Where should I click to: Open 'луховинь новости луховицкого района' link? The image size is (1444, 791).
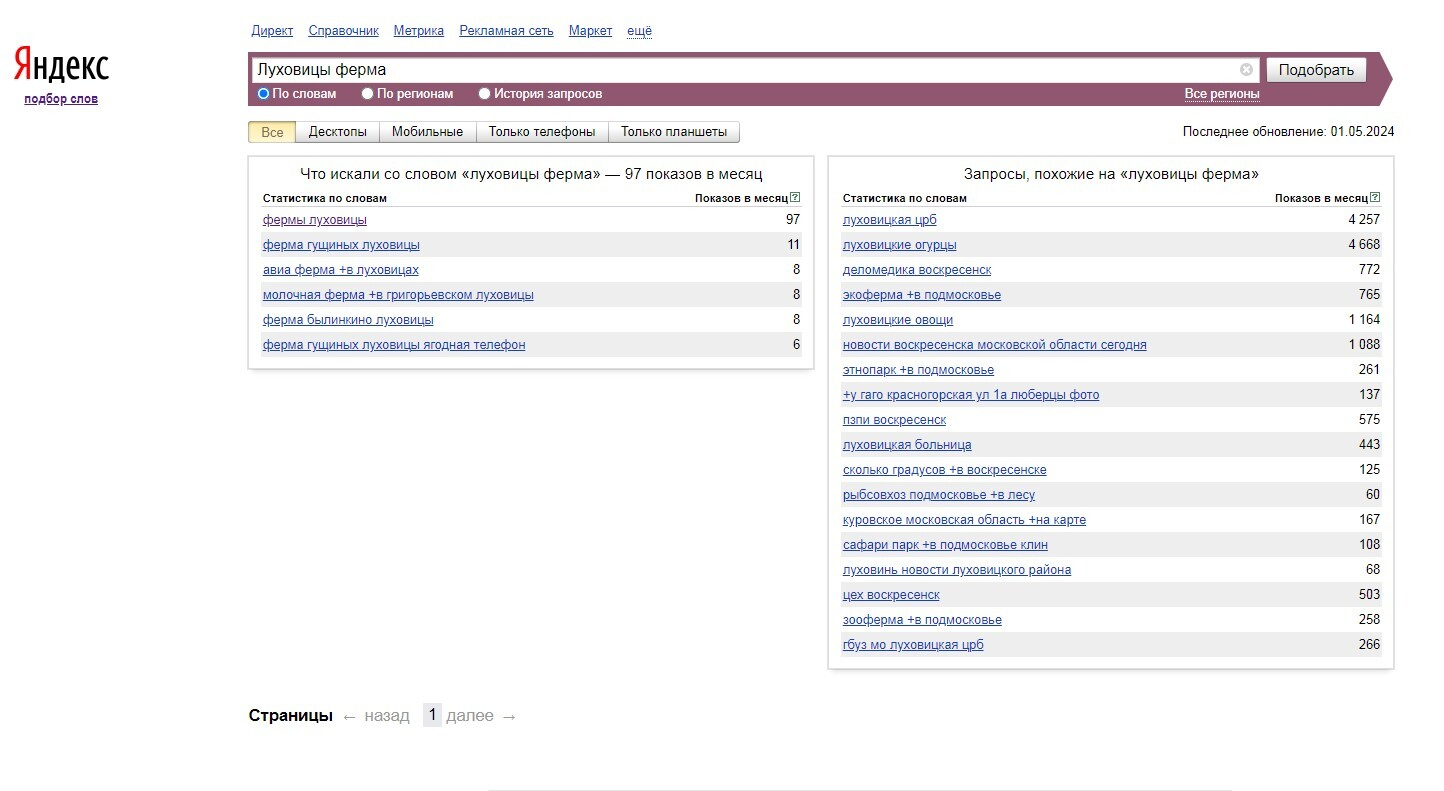[x=957, y=570]
